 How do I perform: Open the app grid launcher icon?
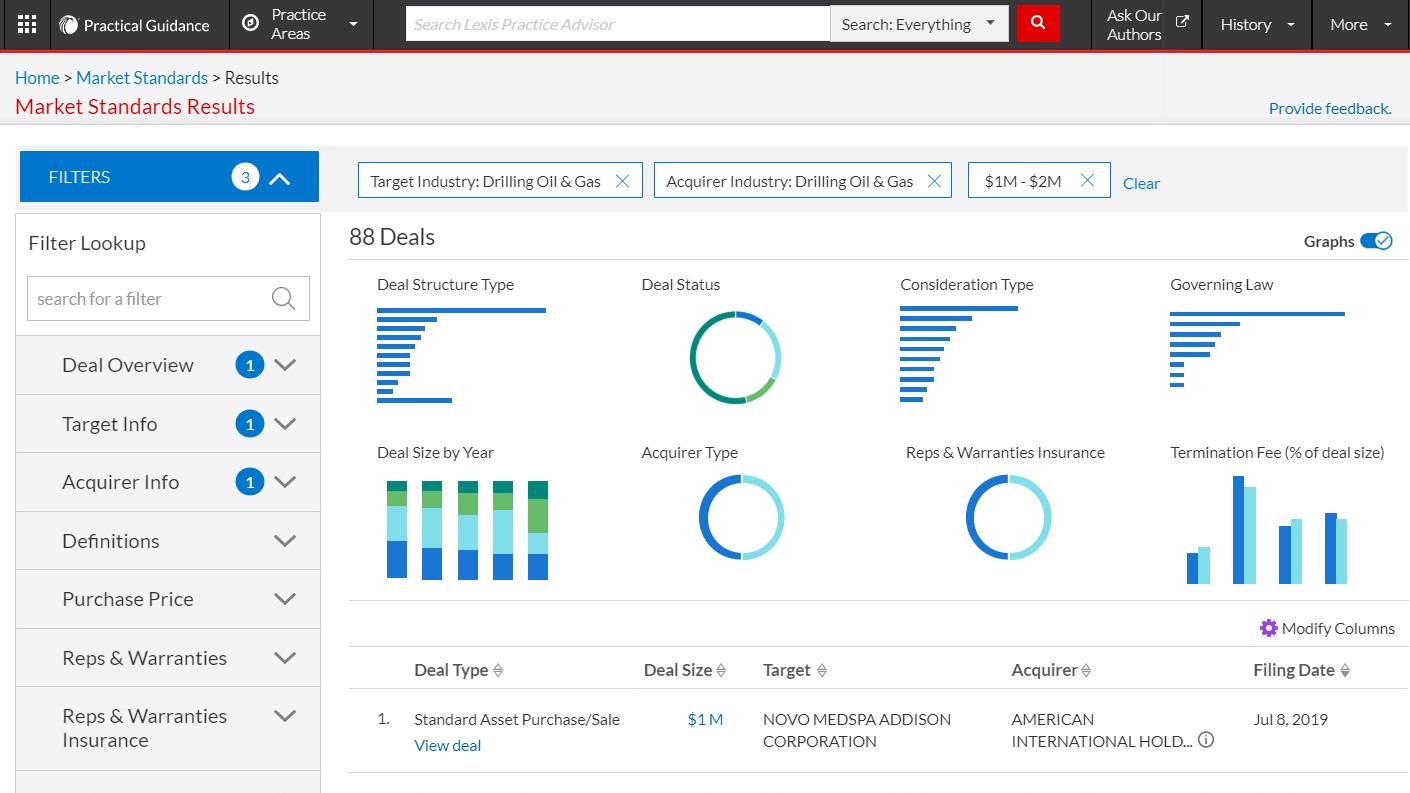tap(28, 24)
